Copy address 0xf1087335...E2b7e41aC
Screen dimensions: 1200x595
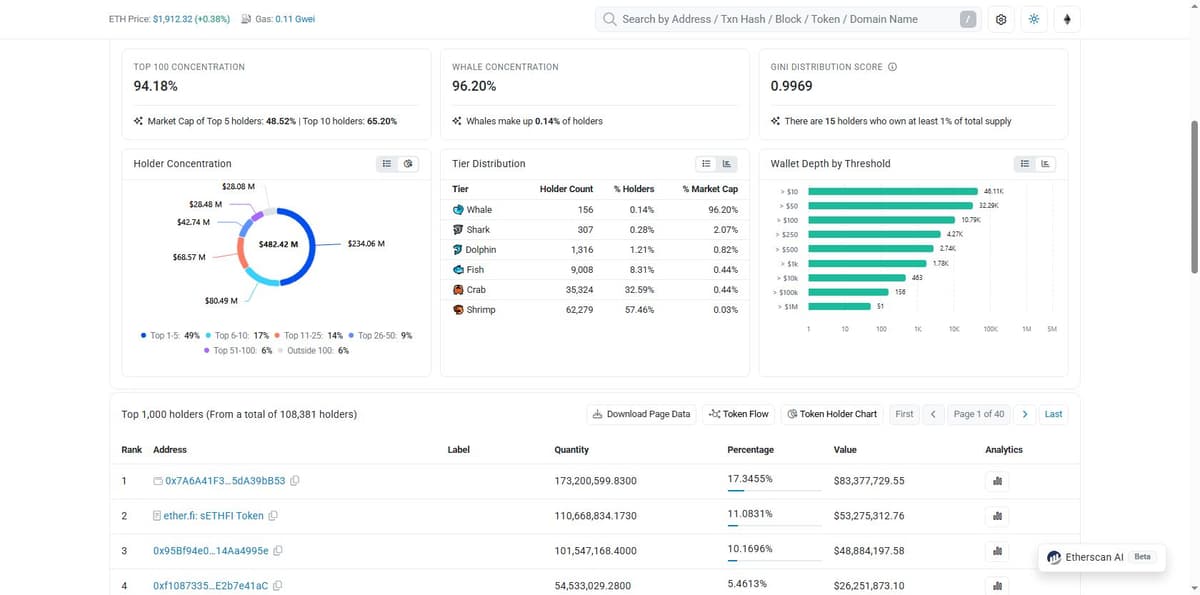pyautogui.click(x=278, y=586)
